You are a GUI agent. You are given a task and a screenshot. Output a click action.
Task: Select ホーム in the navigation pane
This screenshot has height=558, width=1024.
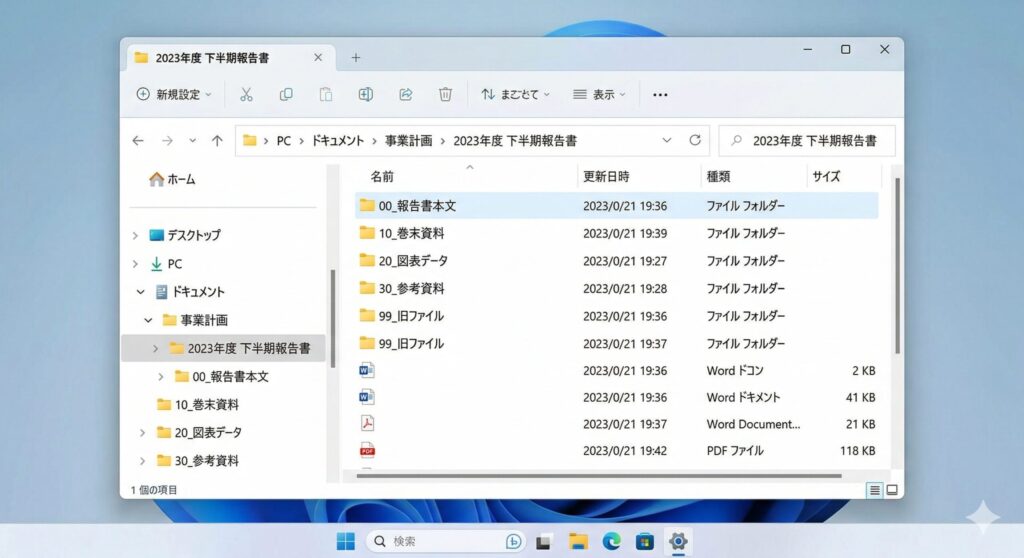coord(172,179)
